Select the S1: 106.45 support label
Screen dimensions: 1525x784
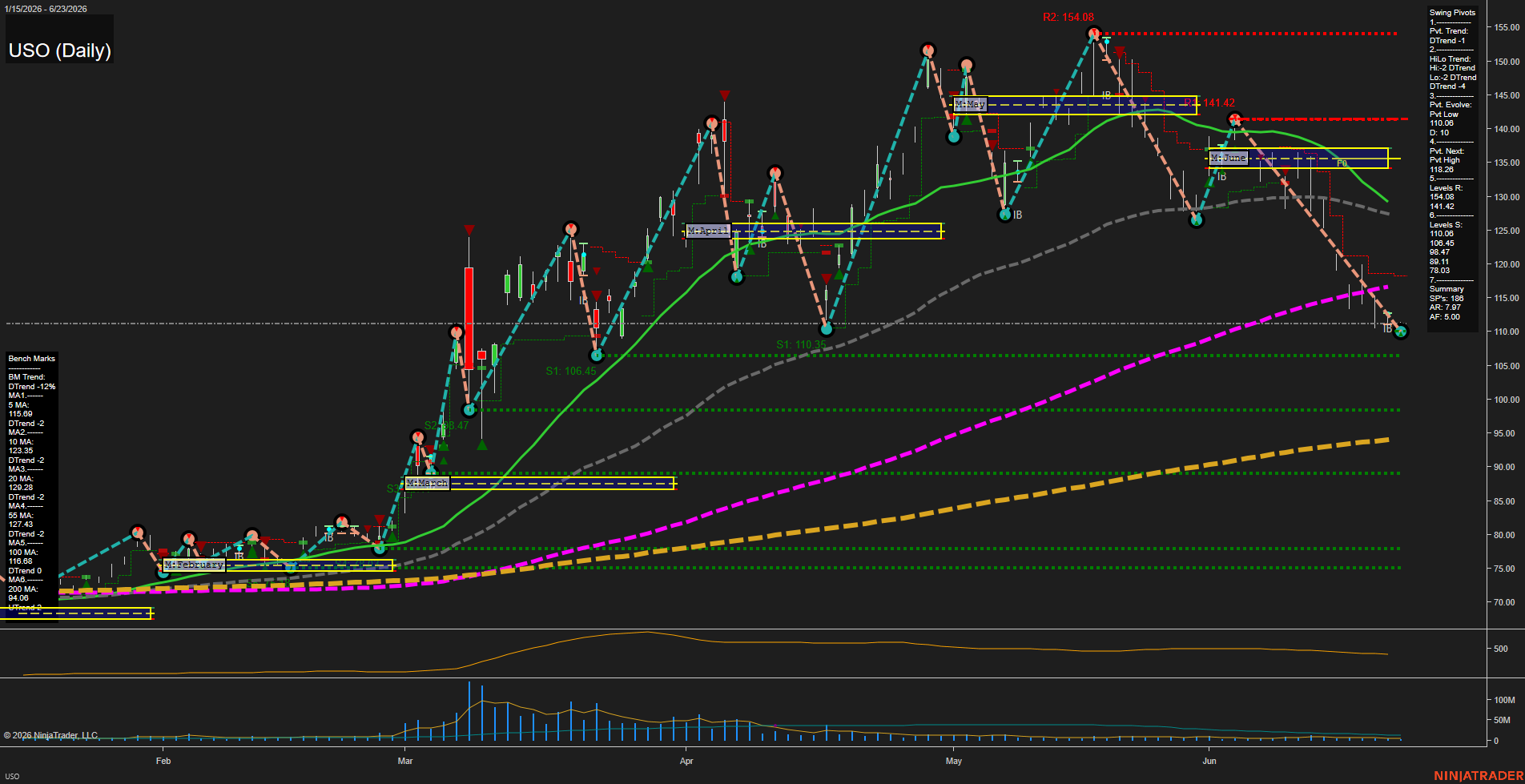coord(570,372)
